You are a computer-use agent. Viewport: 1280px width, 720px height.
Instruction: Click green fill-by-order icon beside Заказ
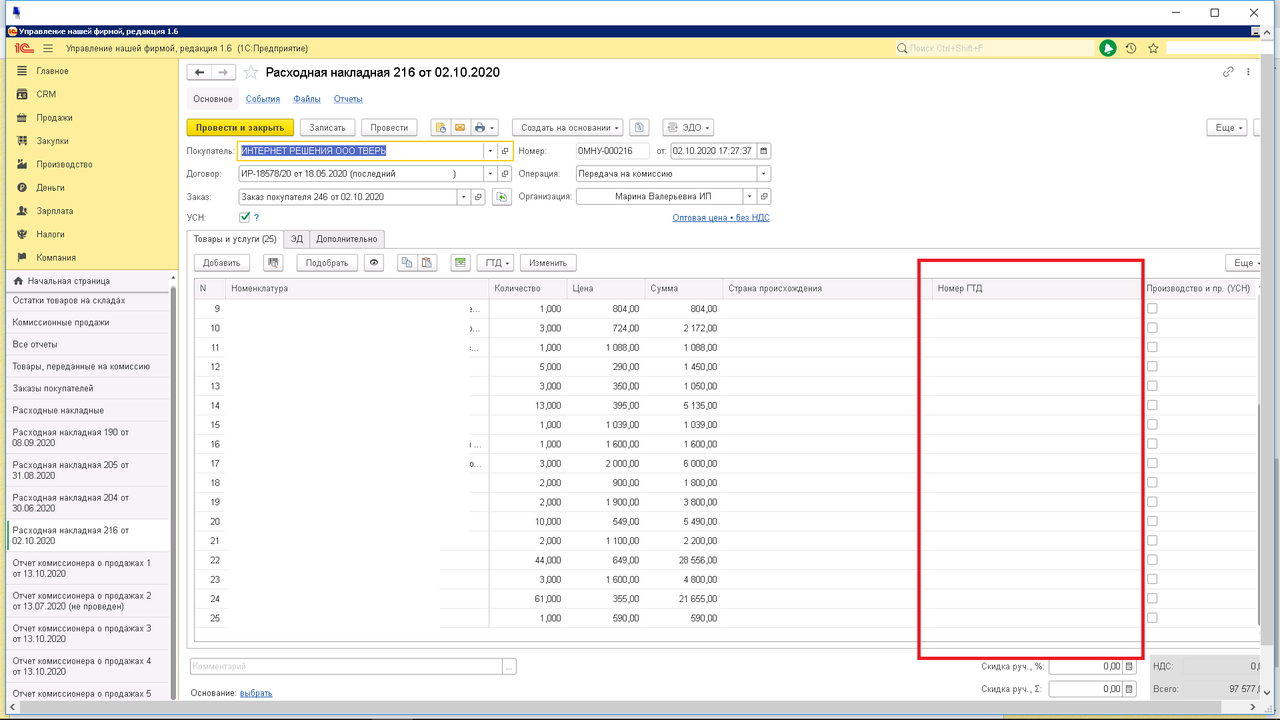click(x=503, y=196)
